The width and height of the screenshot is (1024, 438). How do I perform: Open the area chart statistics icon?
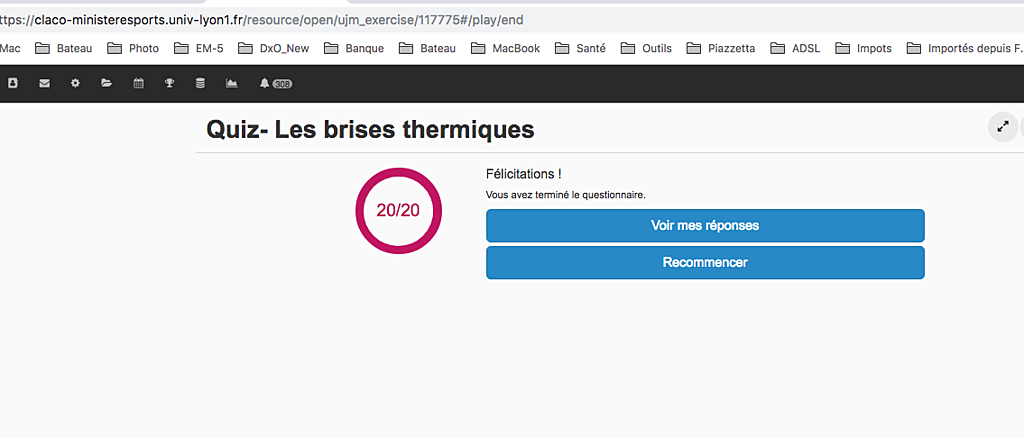[232, 84]
